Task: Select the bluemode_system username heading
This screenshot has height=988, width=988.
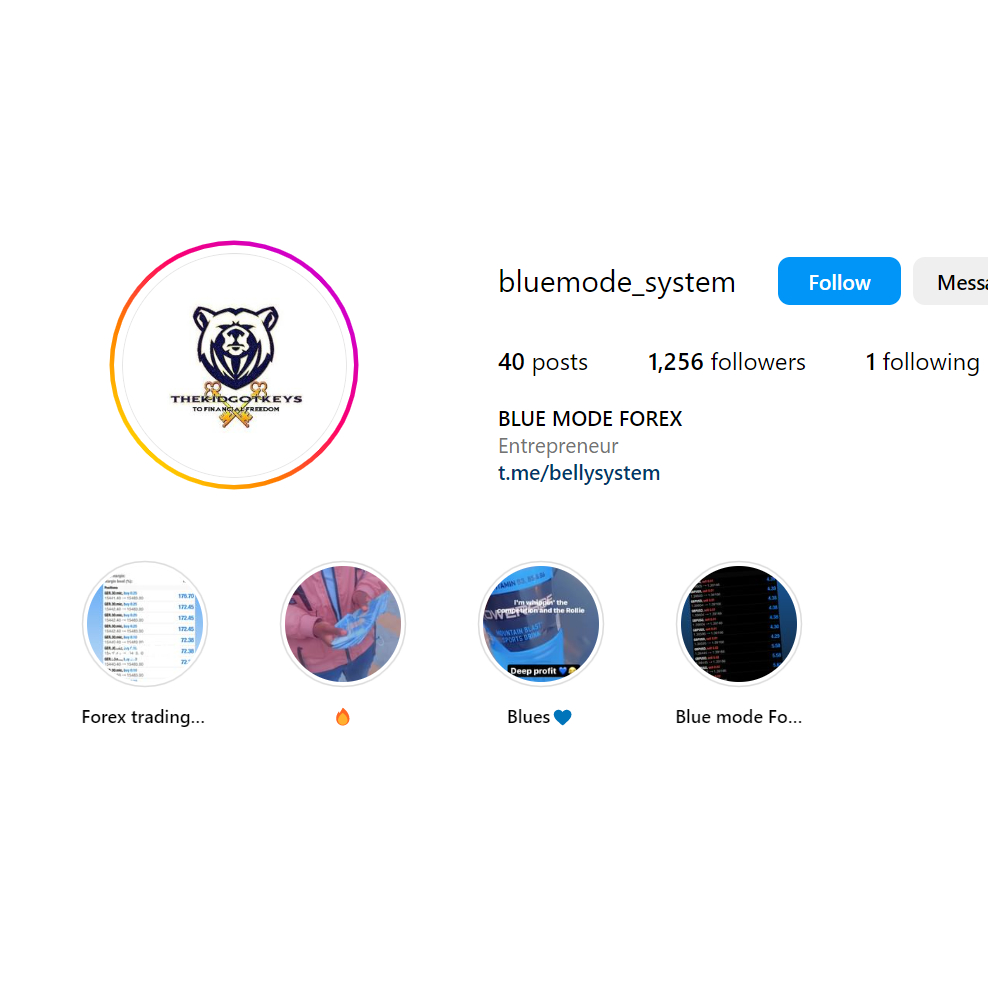Action: tap(617, 282)
